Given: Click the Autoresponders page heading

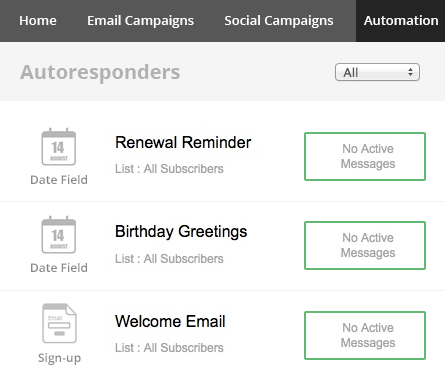Looking at the screenshot, I should coord(100,72).
